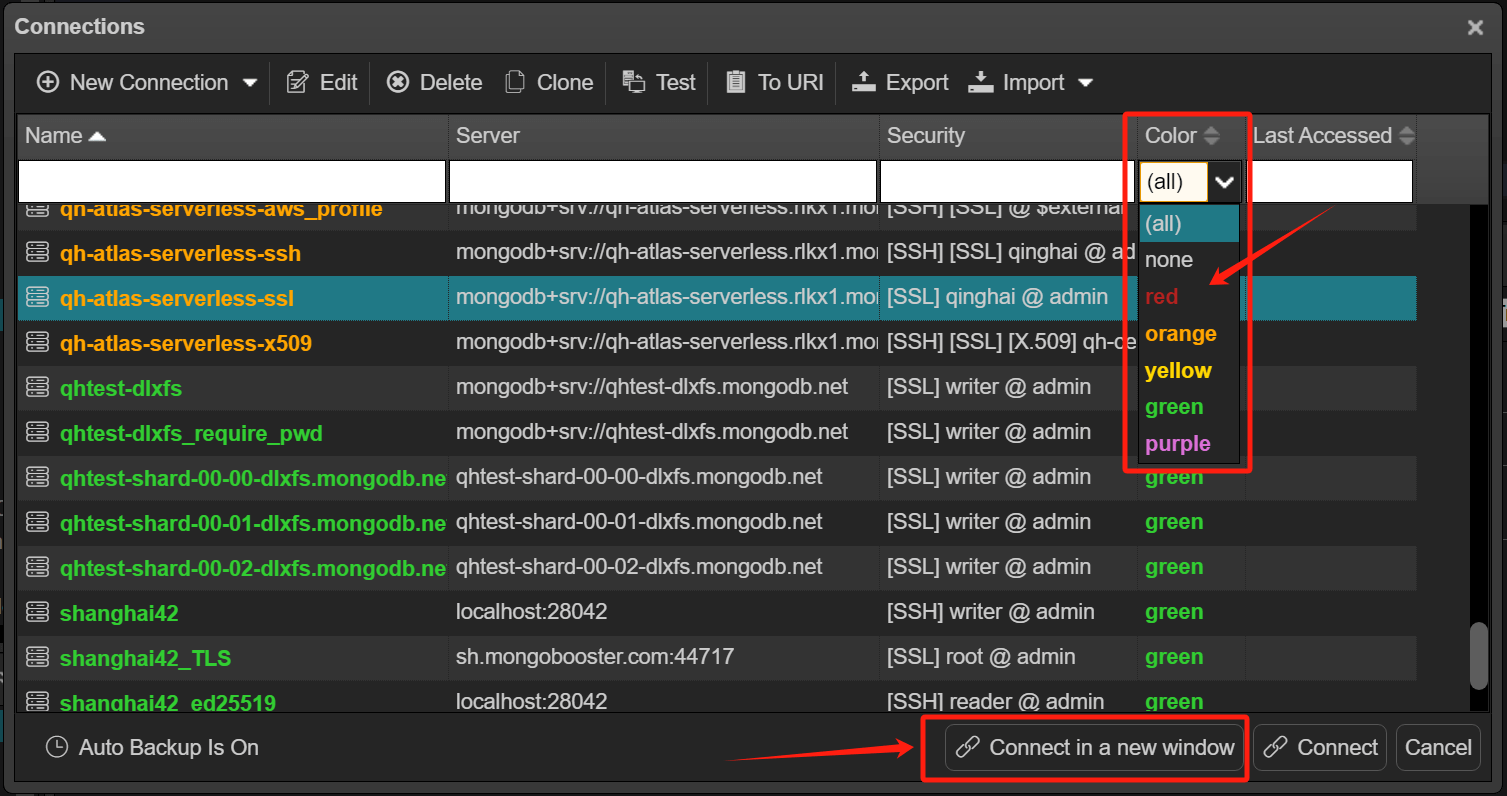1507x796 pixels.
Task: Click the server icon beside qhtest-shard-00-00
Action: click(x=37, y=477)
